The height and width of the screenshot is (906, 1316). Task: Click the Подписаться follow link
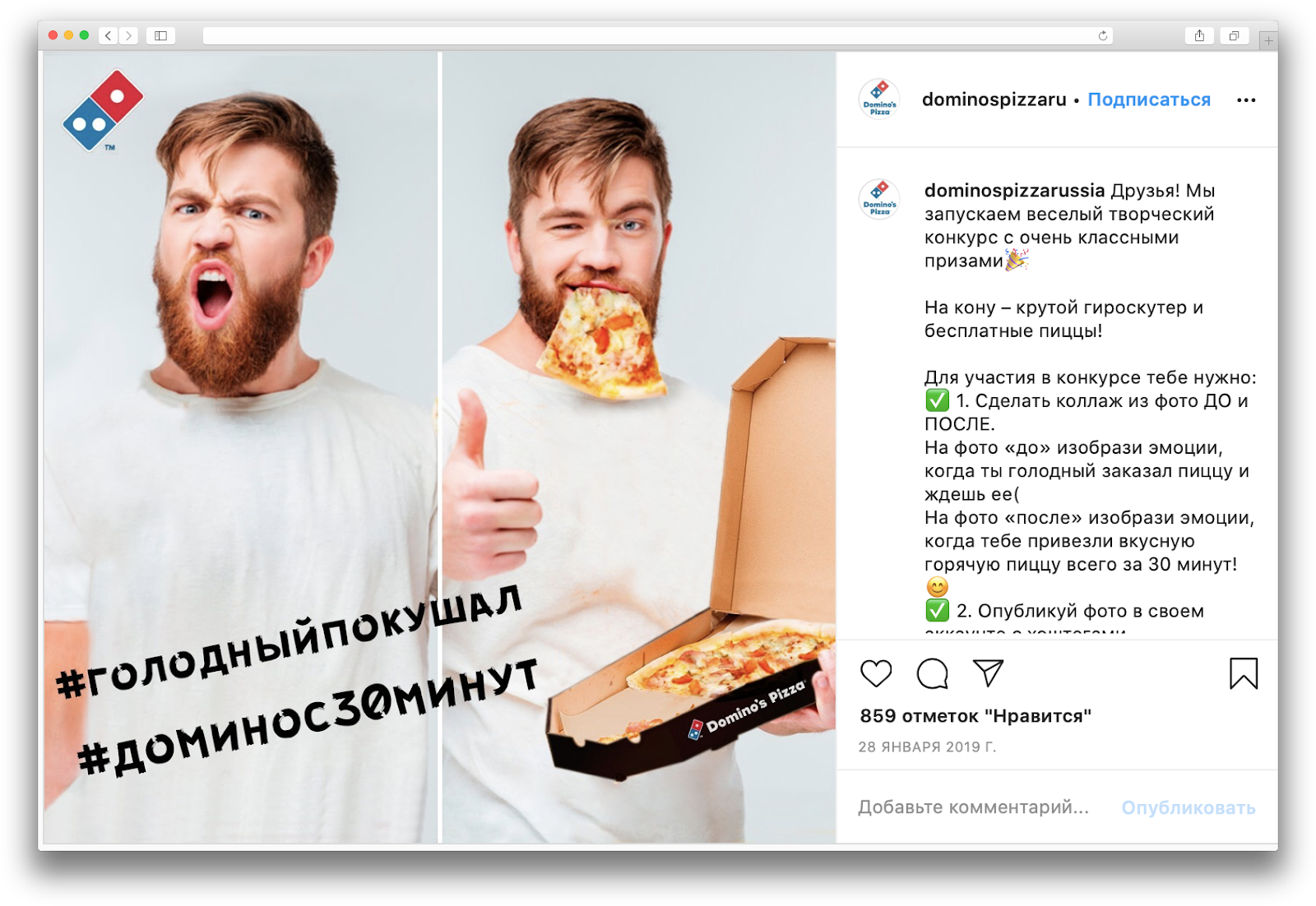point(1149,99)
